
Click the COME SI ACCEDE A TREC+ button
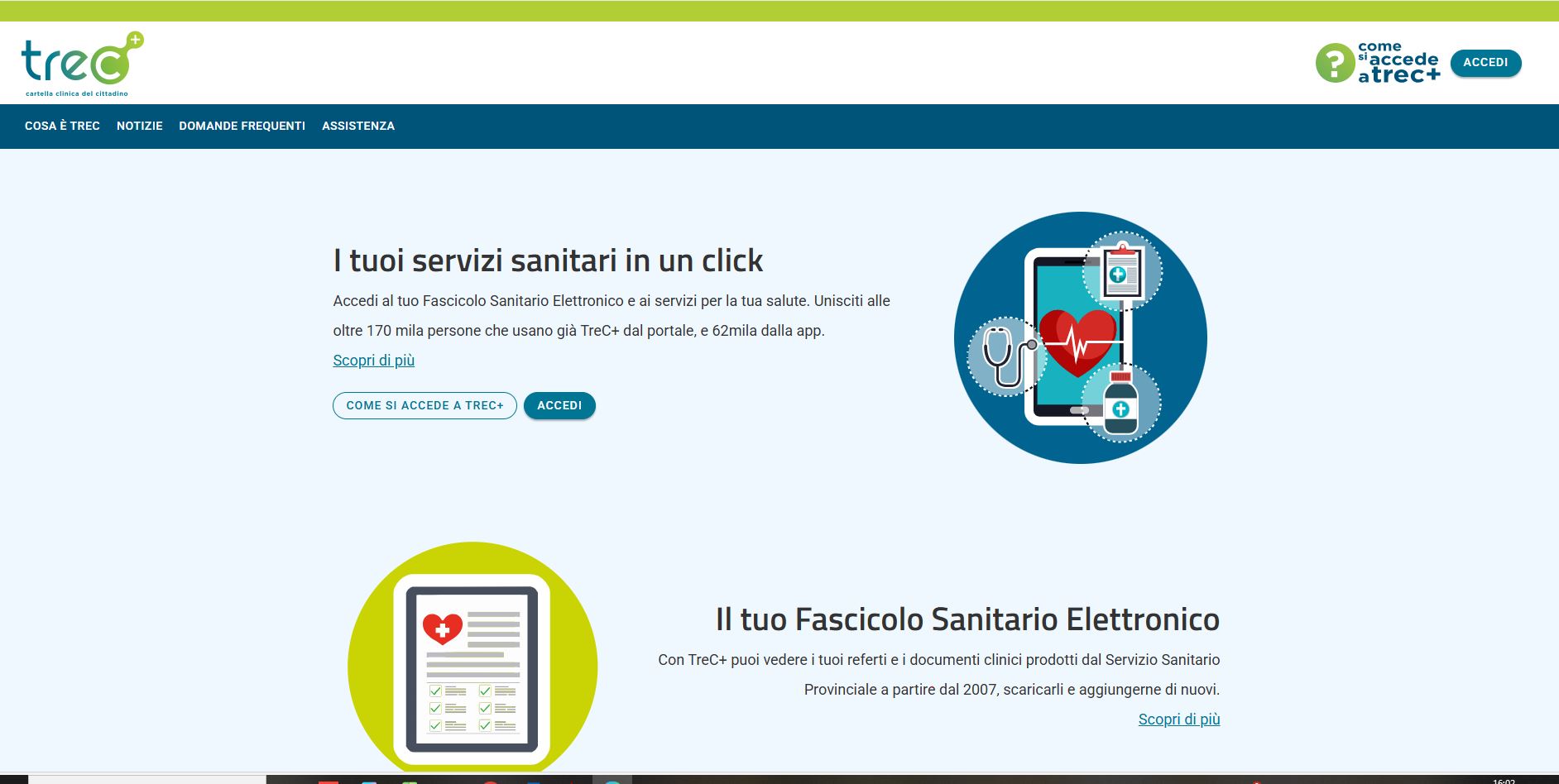pyautogui.click(x=425, y=405)
